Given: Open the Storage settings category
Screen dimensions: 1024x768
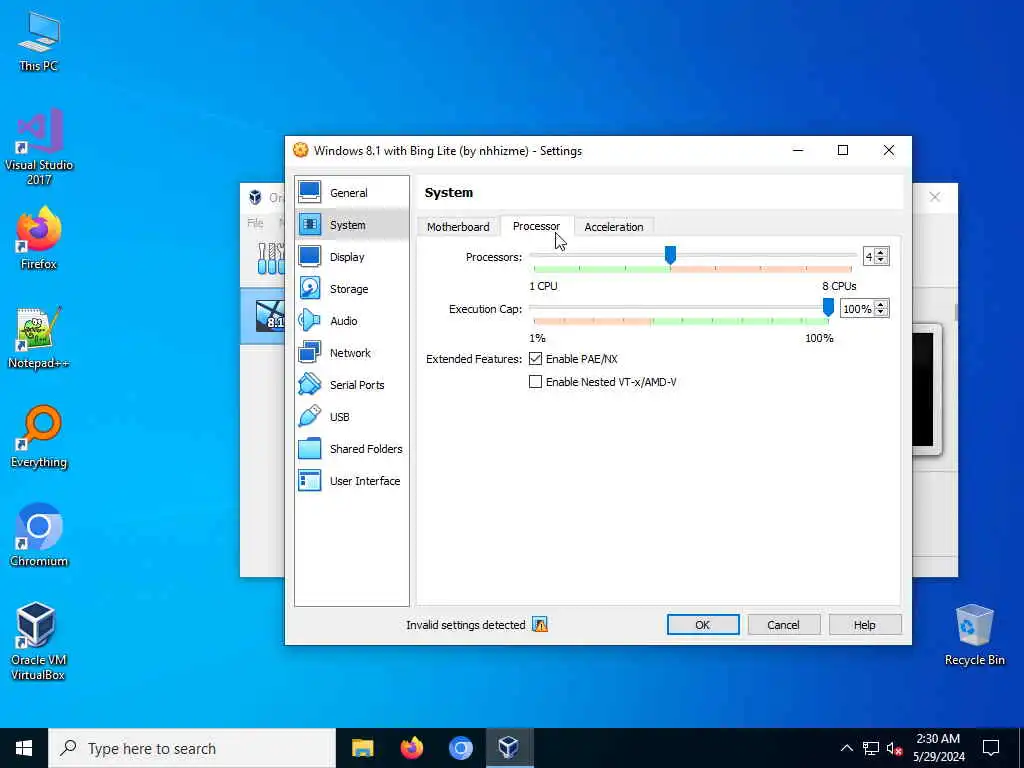Looking at the screenshot, I should tap(351, 289).
